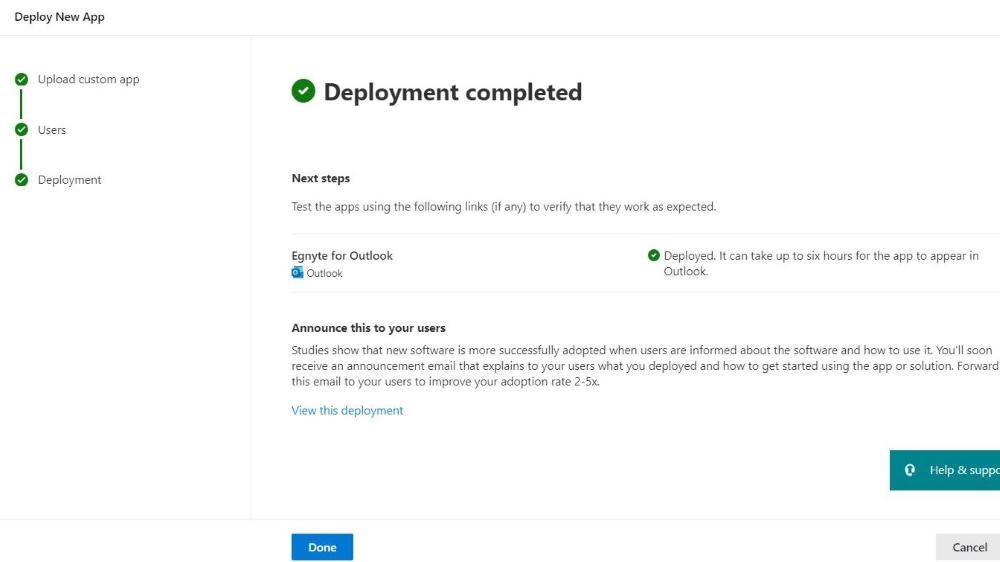Click the Announce this to your users heading
1000x562 pixels.
pyautogui.click(x=369, y=328)
